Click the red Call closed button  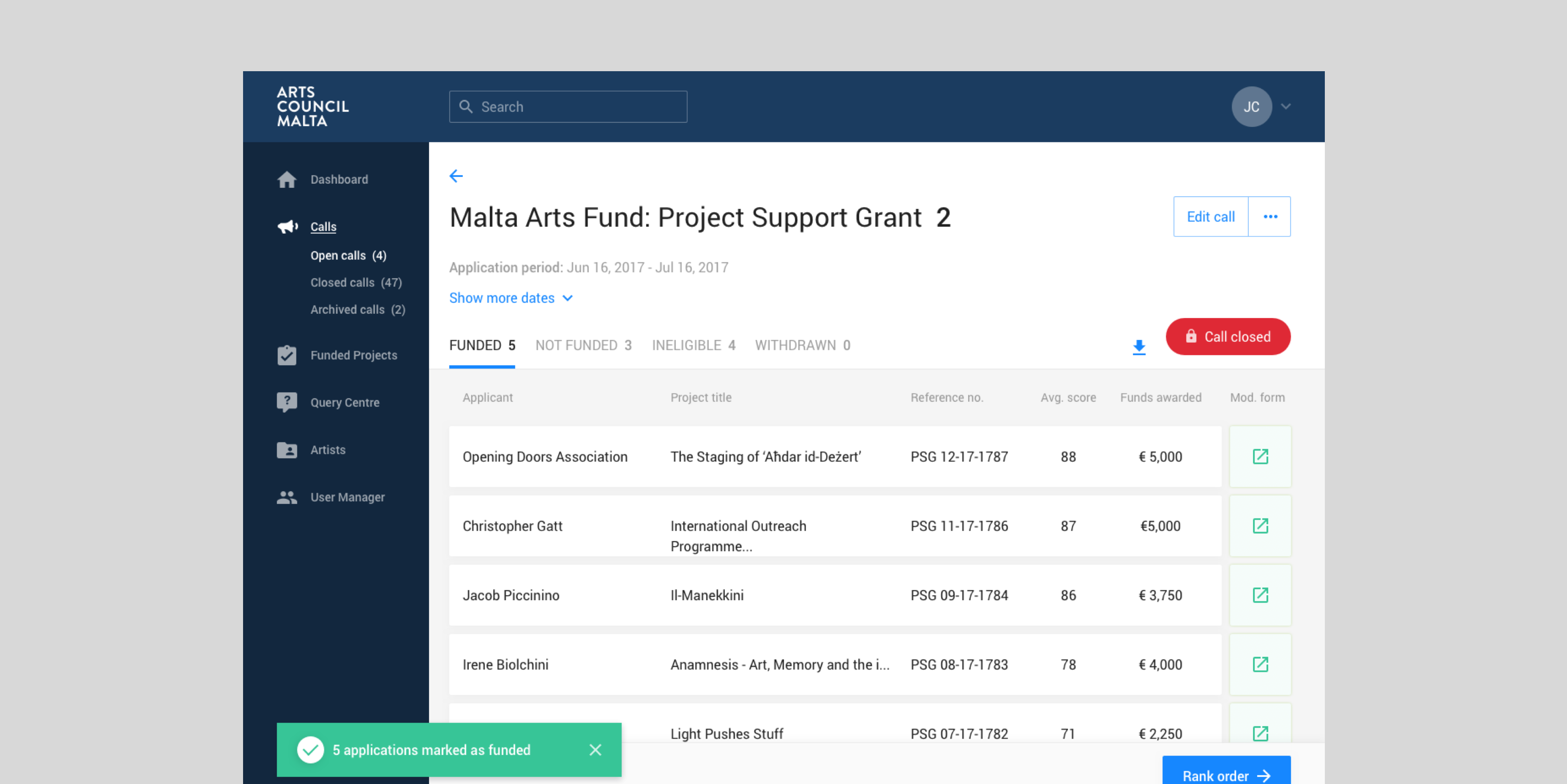[1228, 337]
